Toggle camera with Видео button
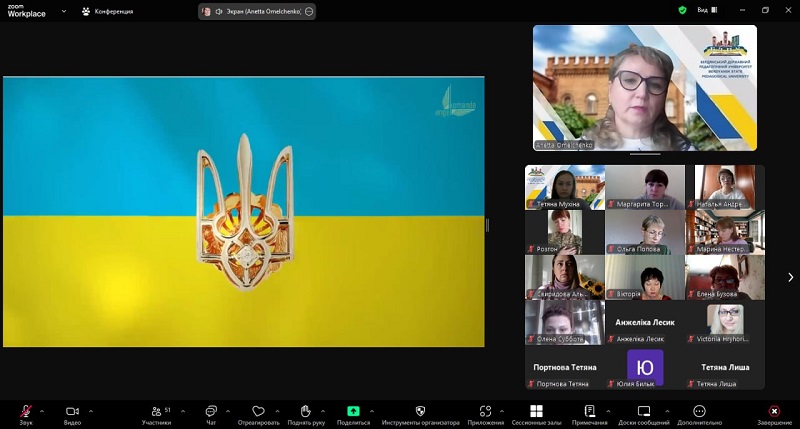The image size is (800, 429). (72, 415)
